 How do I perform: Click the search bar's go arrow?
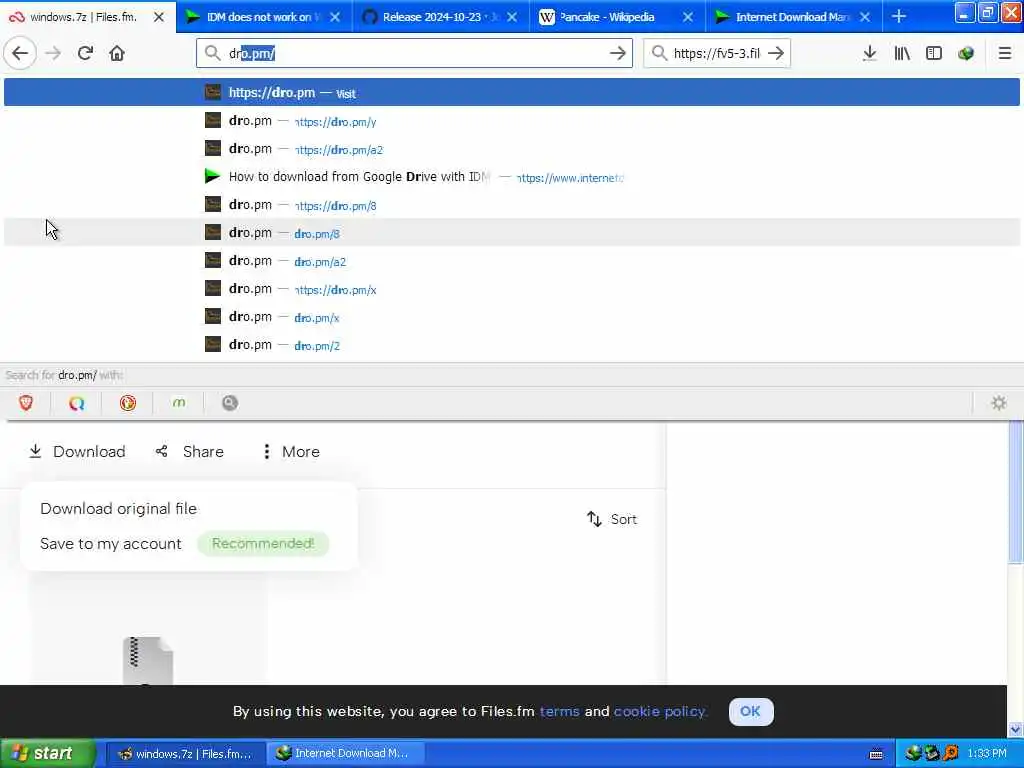pyautogui.click(x=776, y=54)
